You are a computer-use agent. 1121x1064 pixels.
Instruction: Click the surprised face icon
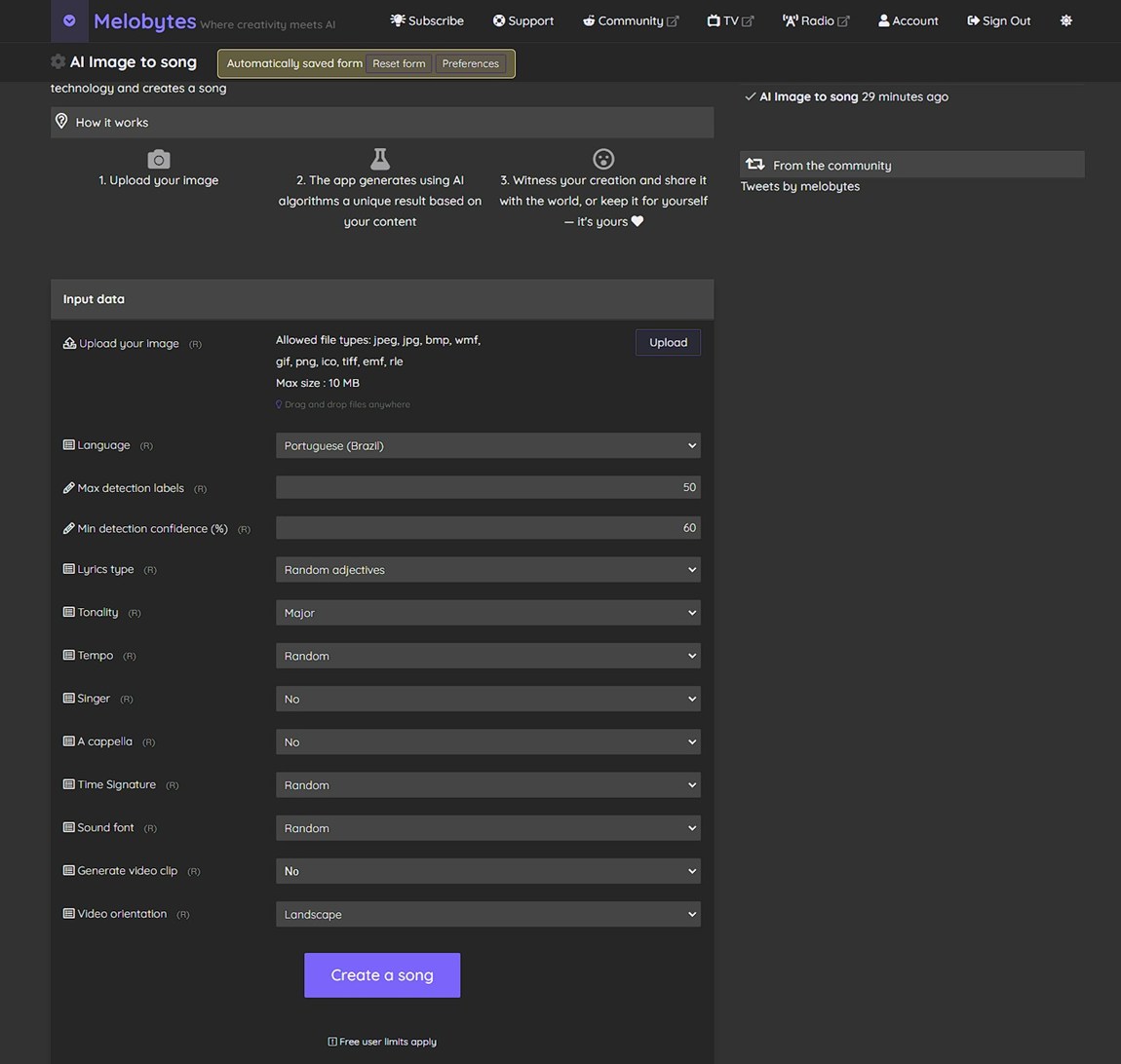tap(603, 159)
